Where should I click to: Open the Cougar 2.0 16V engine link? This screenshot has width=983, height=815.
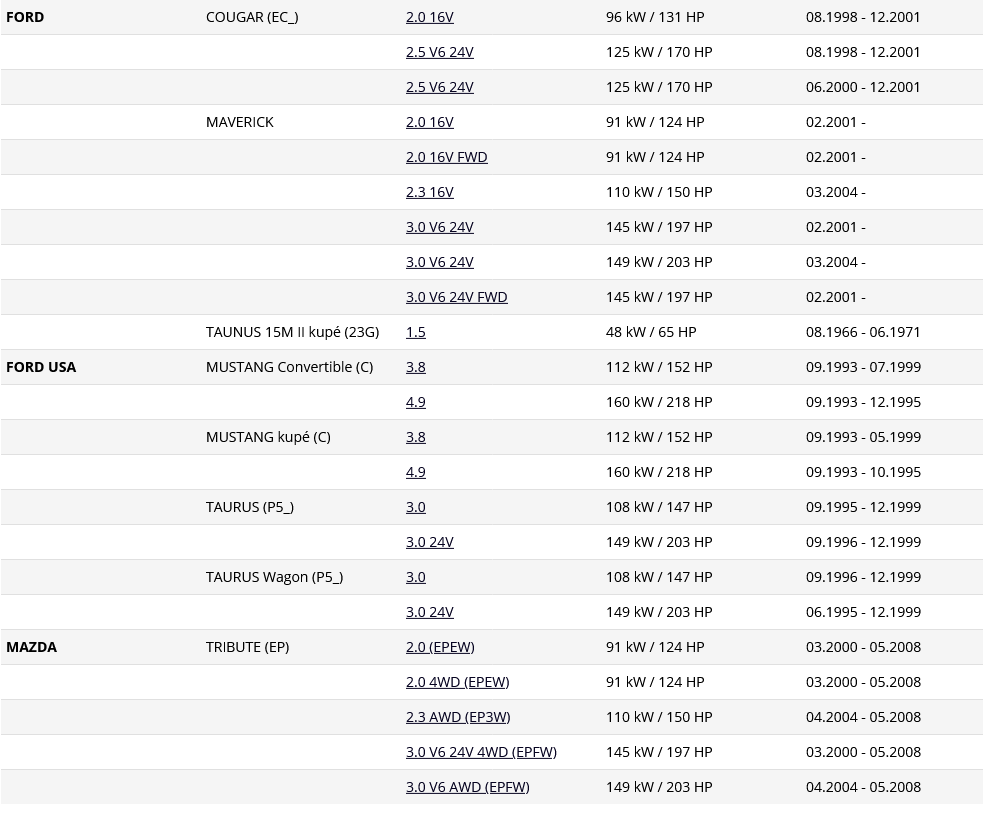tap(429, 17)
